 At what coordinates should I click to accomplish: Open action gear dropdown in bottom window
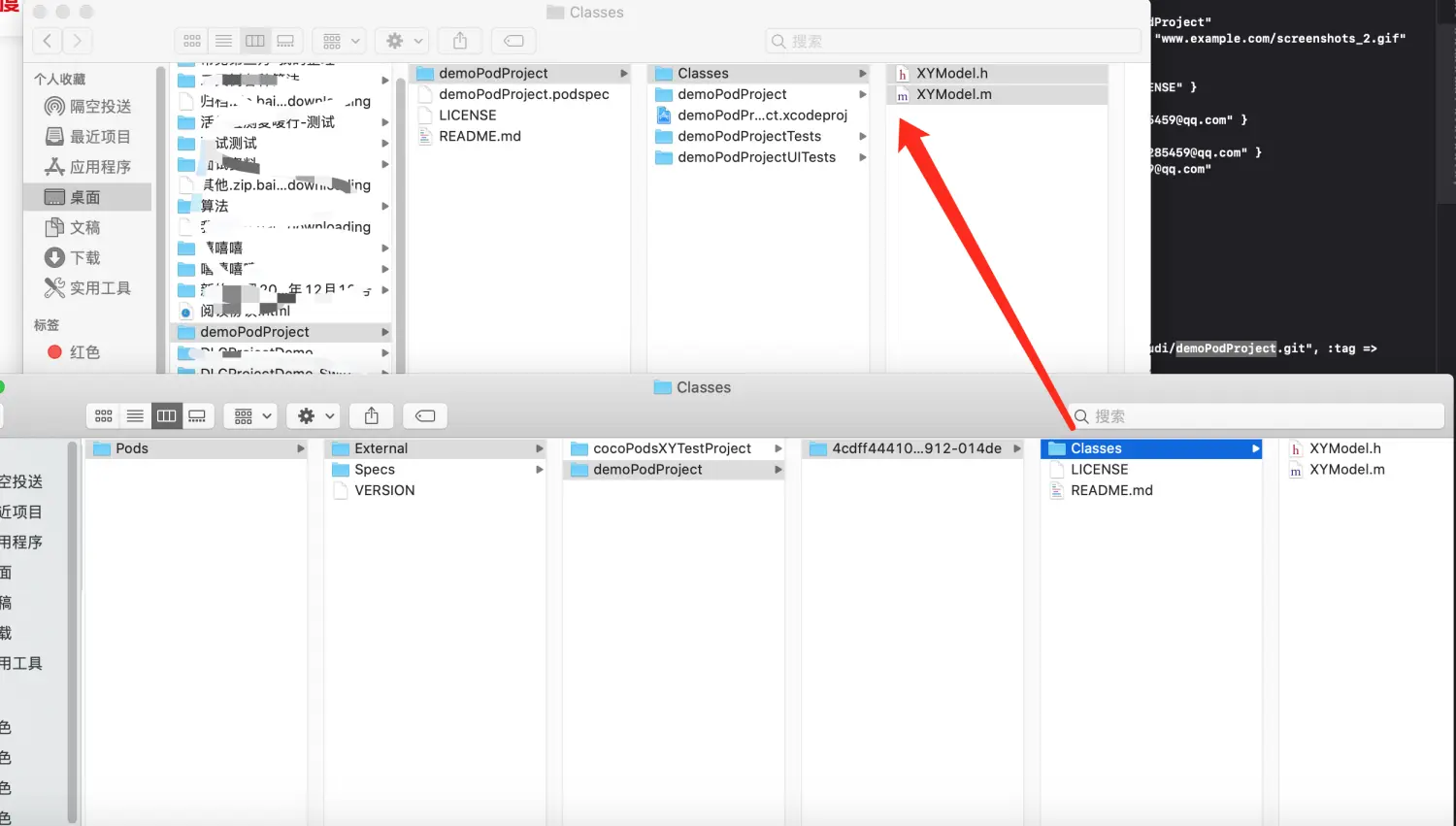314,416
